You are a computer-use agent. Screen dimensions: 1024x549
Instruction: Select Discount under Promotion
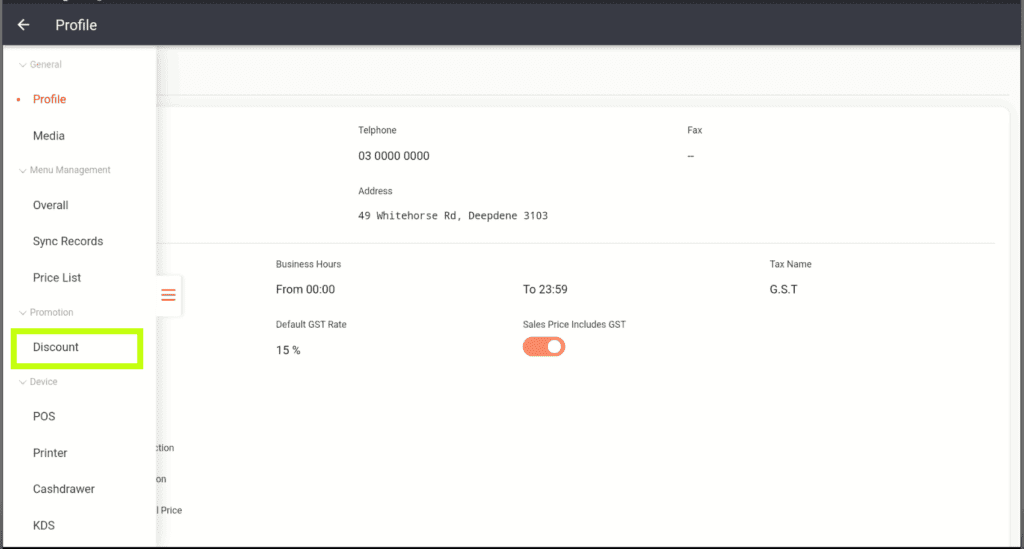point(56,347)
